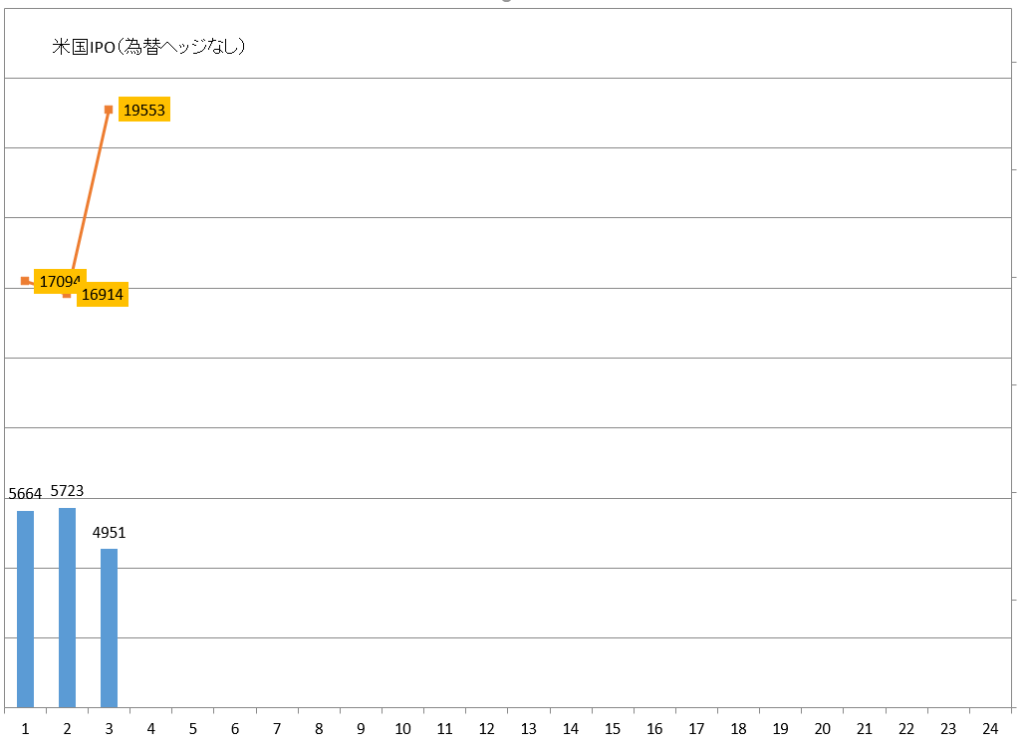Select the blue bar labeled 5723
This screenshot has height=748, width=1024.
pyautogui.click(x=67, y=608)
